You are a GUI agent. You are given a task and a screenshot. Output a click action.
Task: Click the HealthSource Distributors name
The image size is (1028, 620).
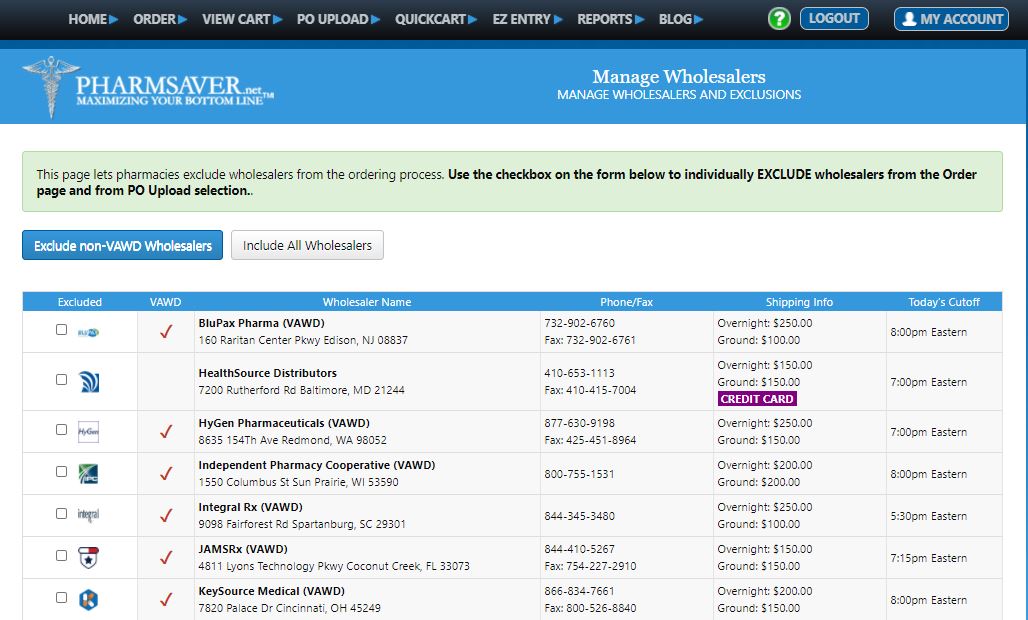coord(267,373)
